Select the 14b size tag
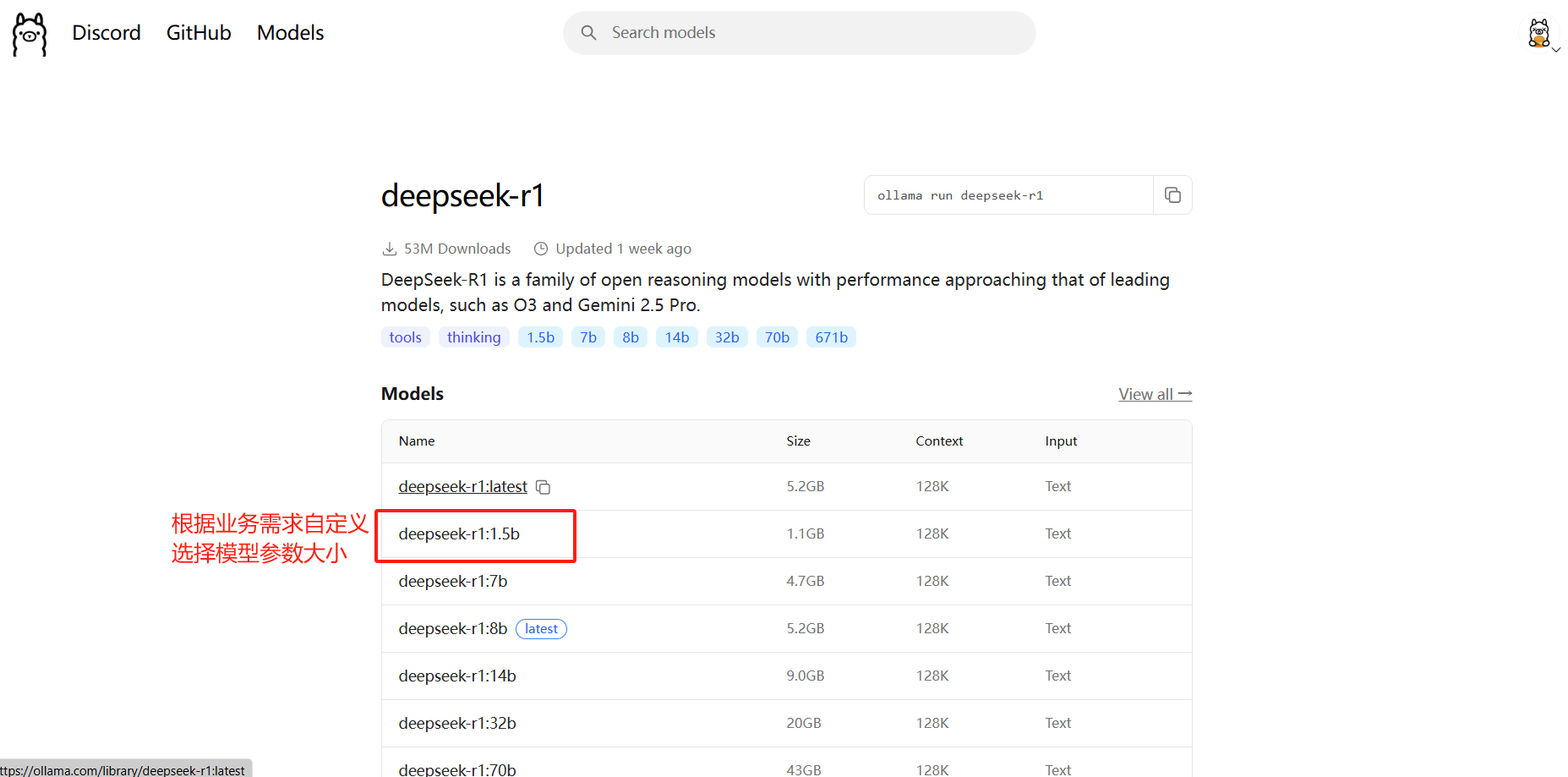This screenshot has height=777, width=1568. click(677, 337)
